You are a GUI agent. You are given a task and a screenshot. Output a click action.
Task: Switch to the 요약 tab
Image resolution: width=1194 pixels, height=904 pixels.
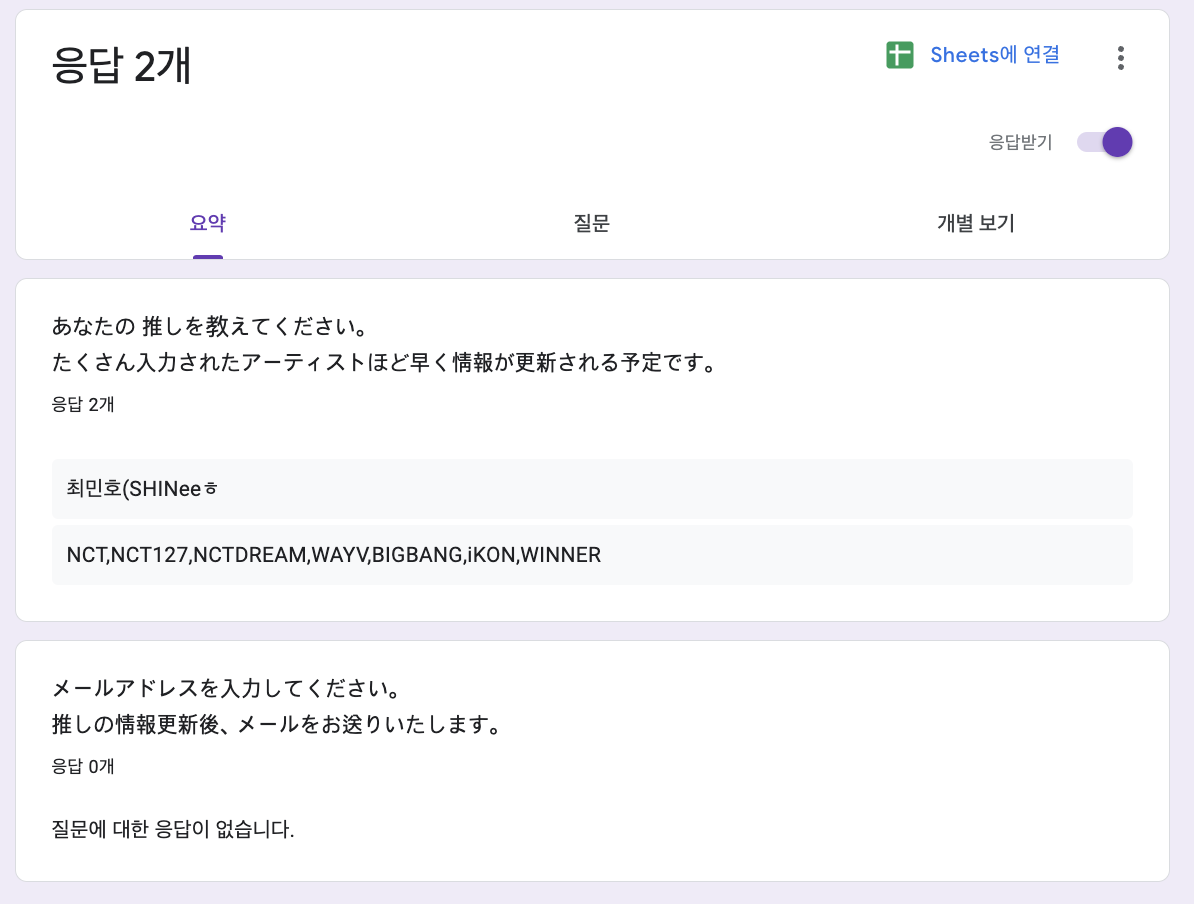[x=208, y=223]
